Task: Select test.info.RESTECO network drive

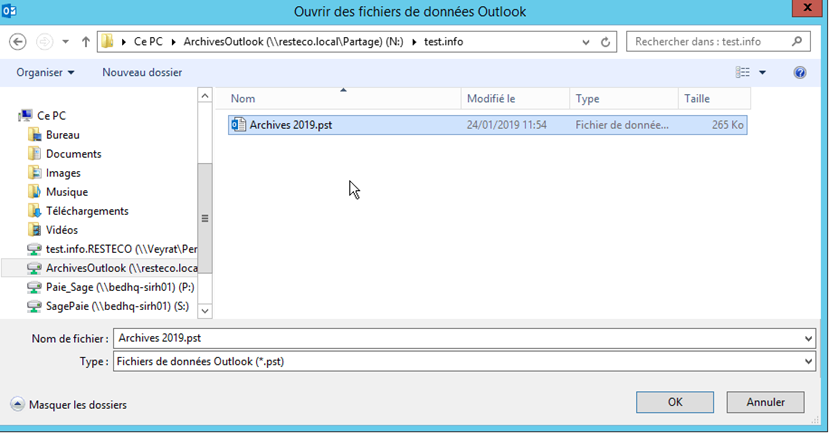Action: (x=121, y=249)
